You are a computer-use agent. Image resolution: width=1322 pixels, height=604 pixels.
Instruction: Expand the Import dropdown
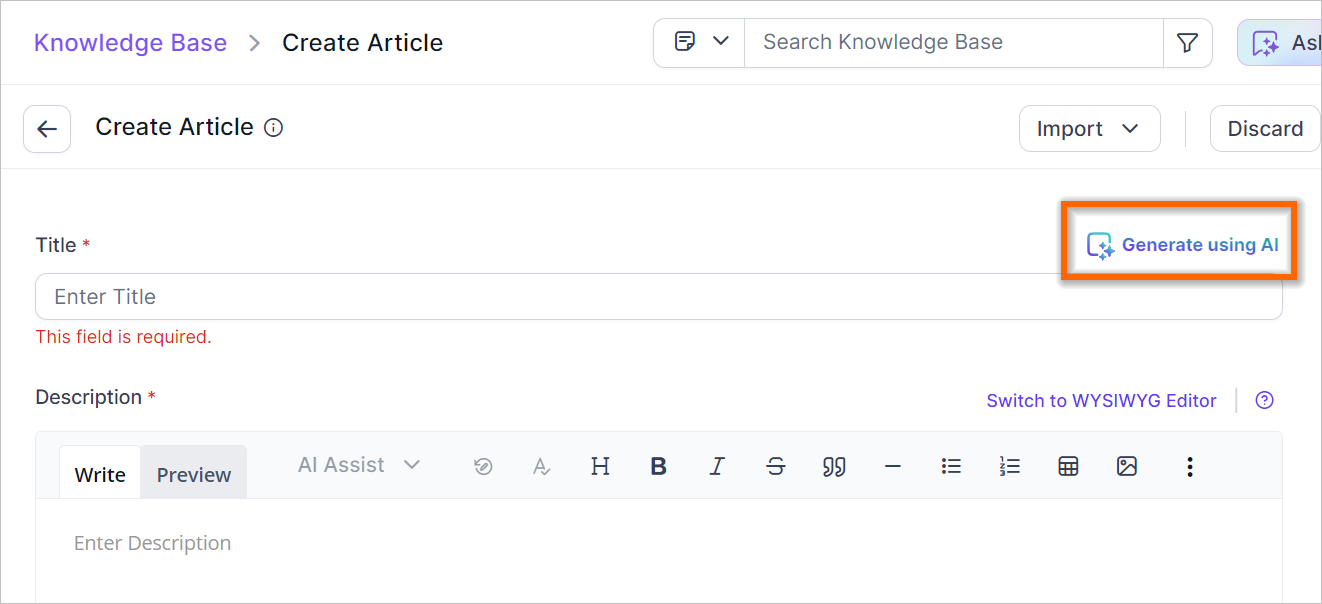(x=1089, y=129)
